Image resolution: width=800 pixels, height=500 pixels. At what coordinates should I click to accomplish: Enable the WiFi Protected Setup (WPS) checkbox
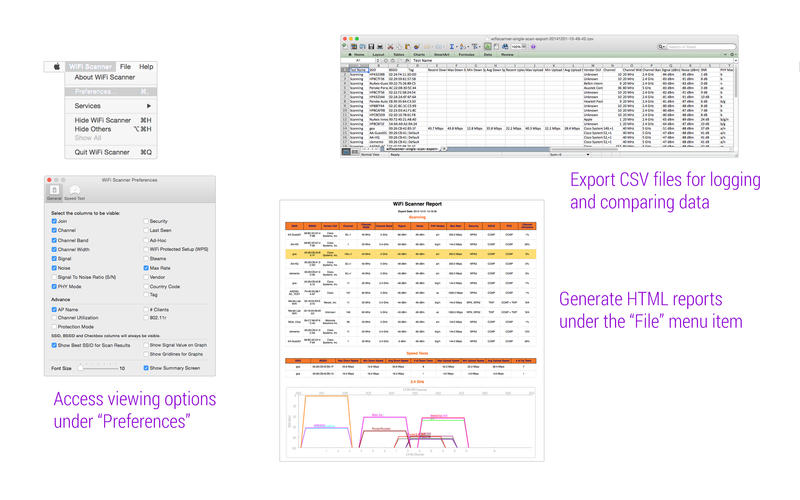[146, 249]
